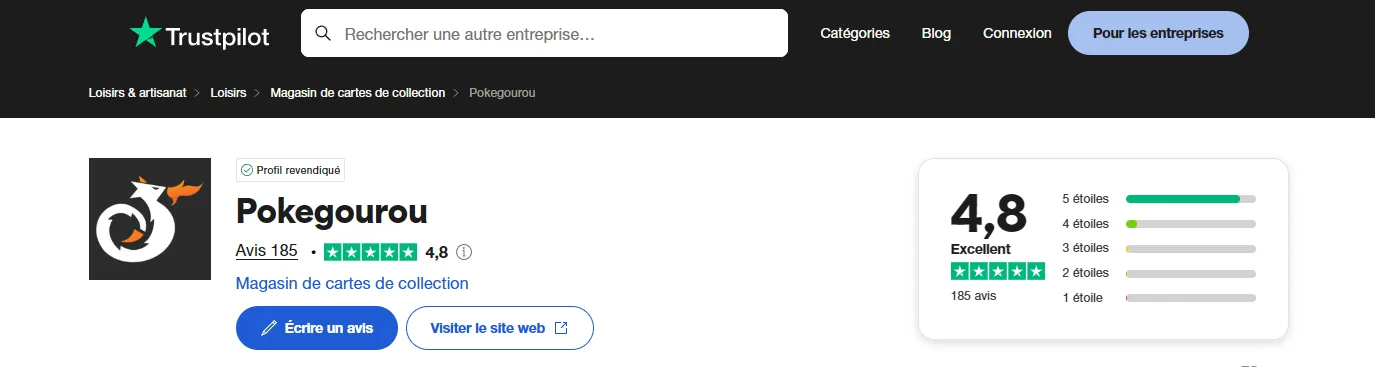Viewport: 1375px width, 367px height.
Task: Click the pencil icon on Écrire un avis
Action: click(268, 328)
